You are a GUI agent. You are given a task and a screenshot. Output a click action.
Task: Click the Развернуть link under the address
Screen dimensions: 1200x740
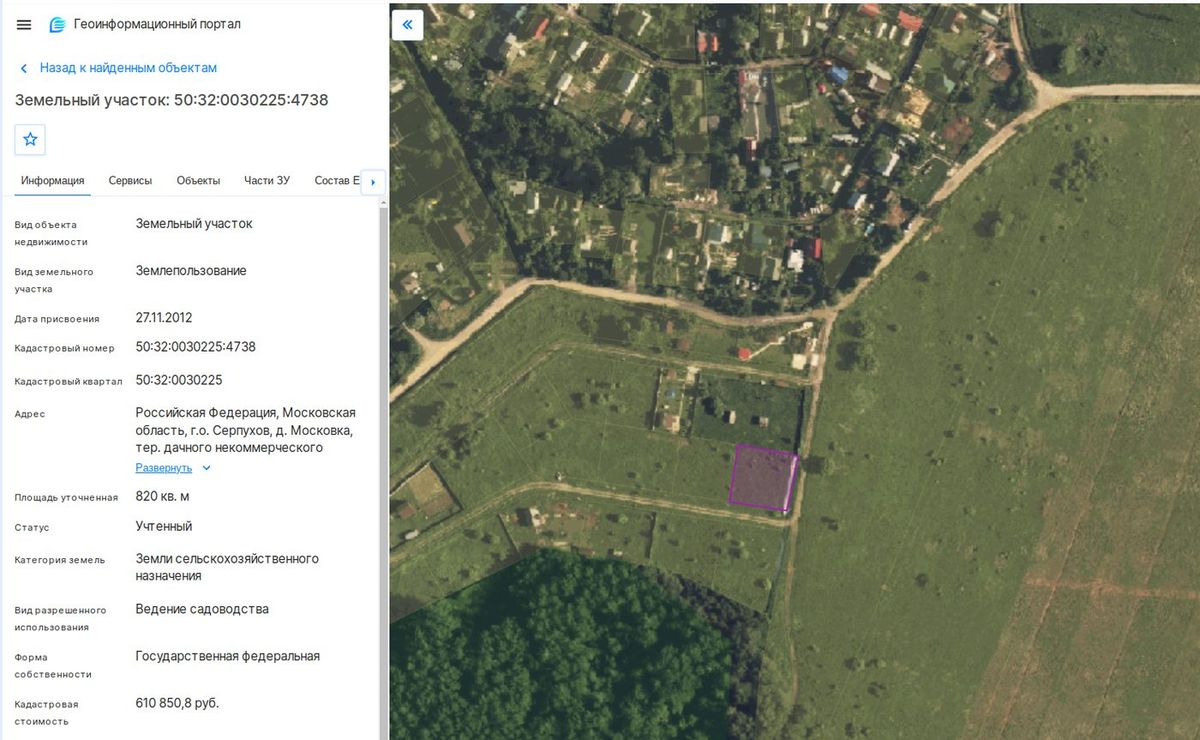coord(164,468)
